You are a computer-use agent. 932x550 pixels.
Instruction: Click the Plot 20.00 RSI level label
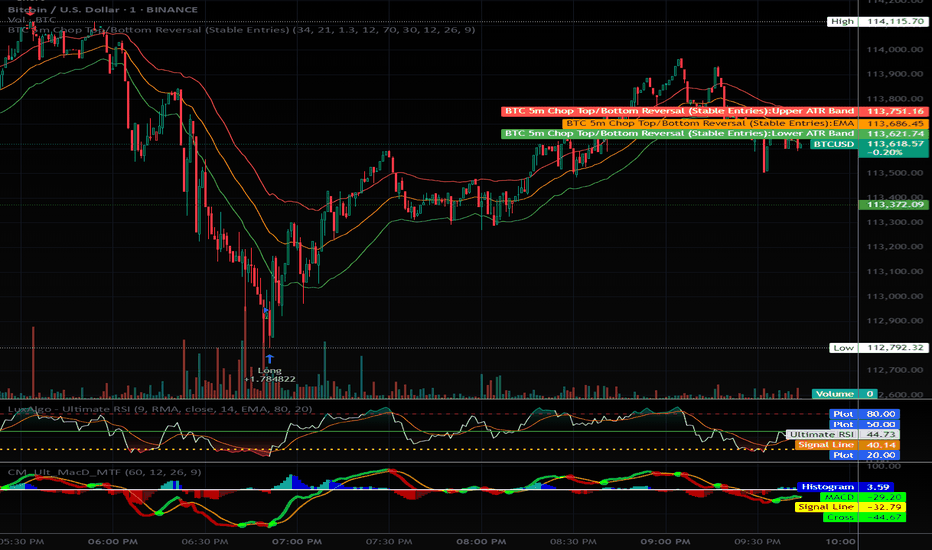click(x=864, y=455)
